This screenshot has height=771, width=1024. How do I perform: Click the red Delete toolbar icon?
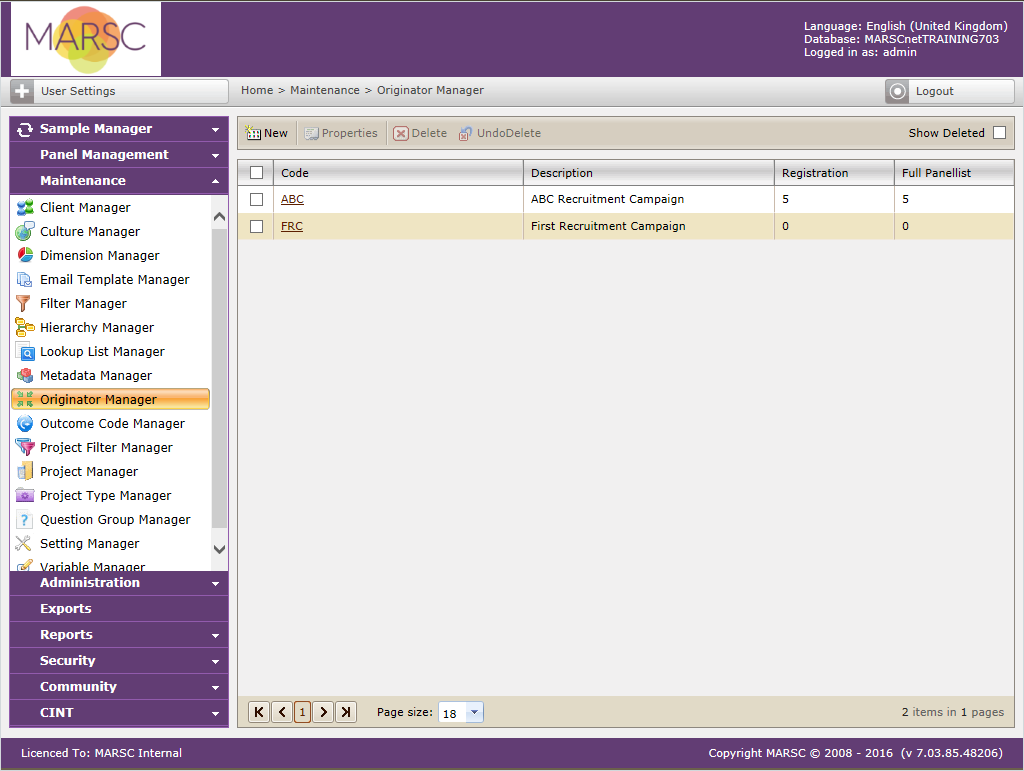coord(401,133)
